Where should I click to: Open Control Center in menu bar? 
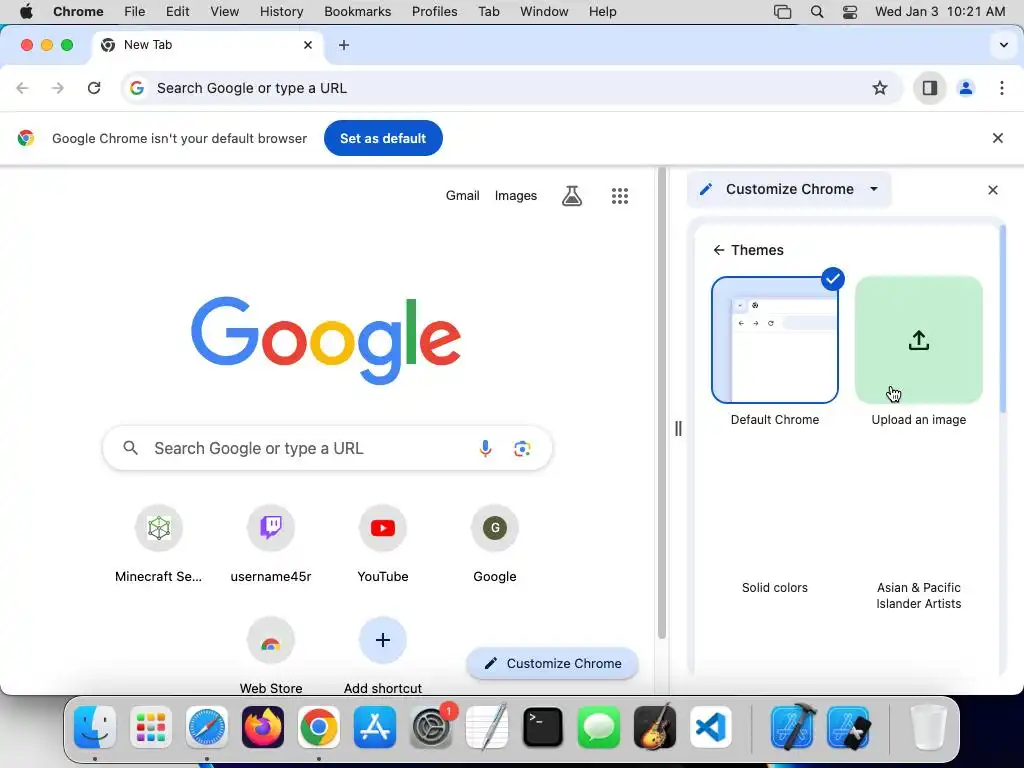click(x=850, y=11)
